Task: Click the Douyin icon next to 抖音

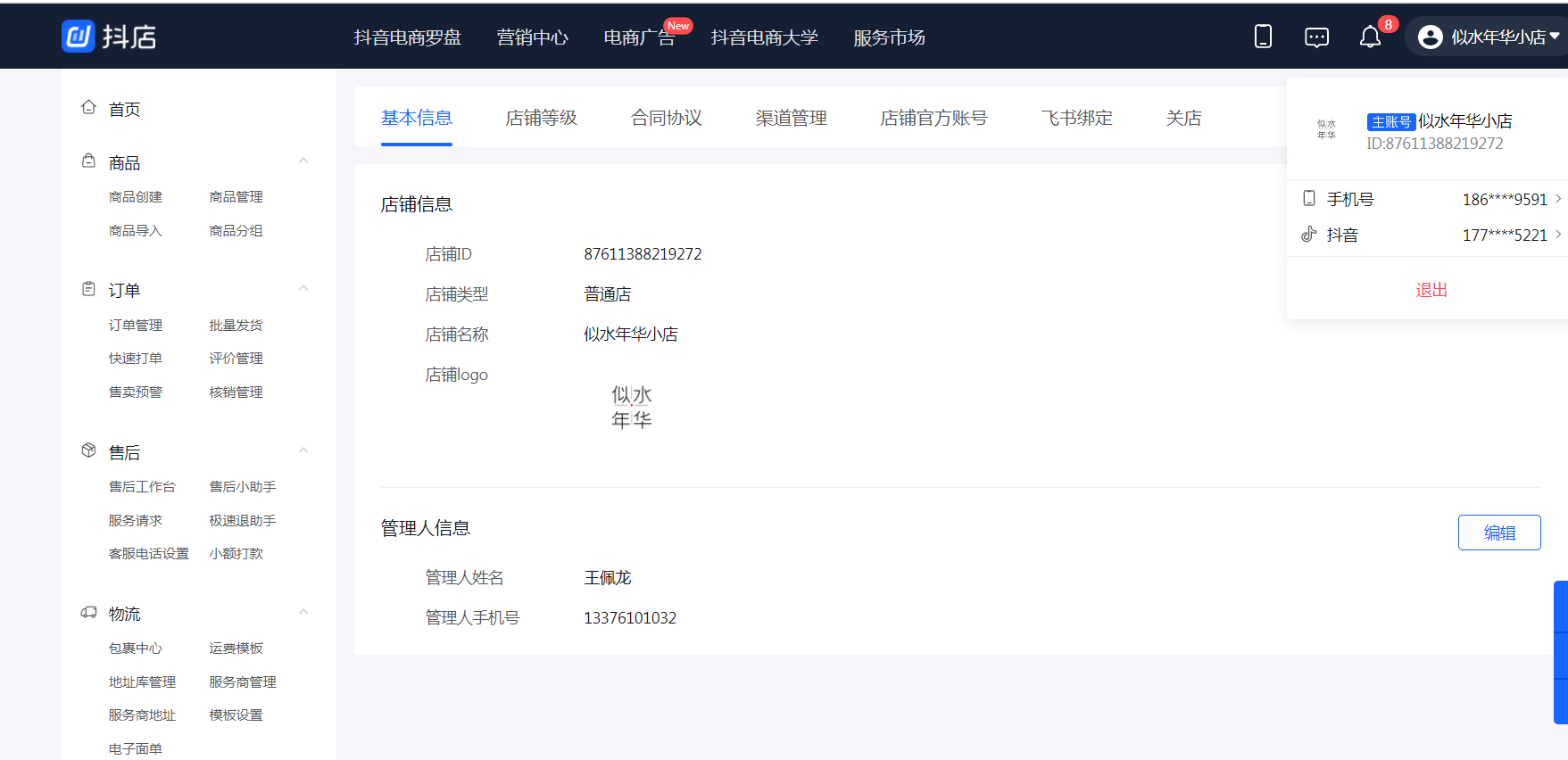Action: (1309, 234)
